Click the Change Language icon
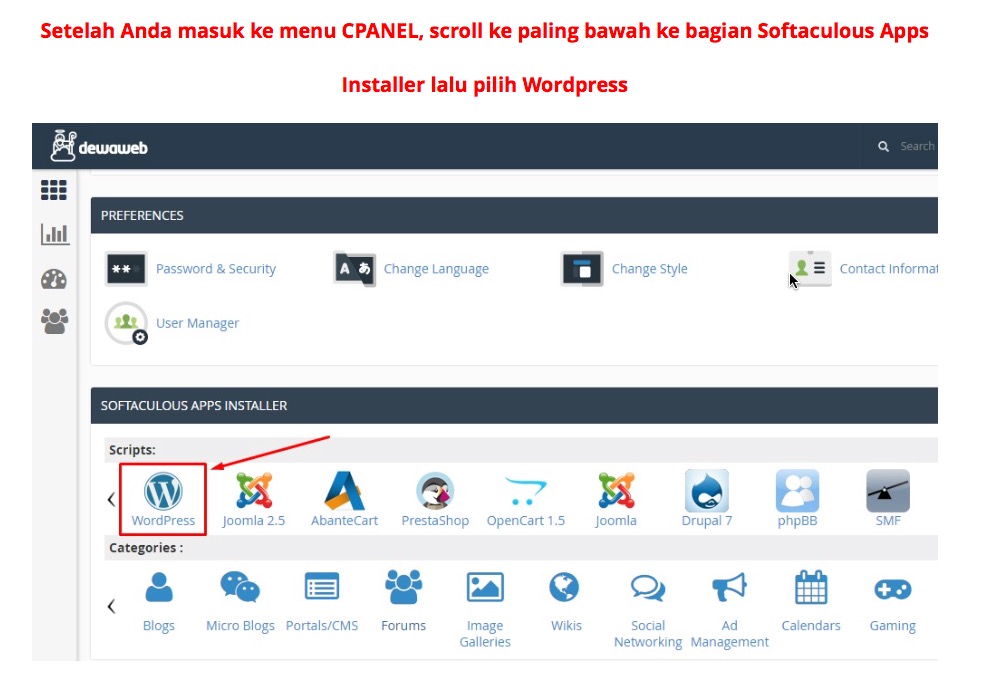This screenshot has width=984, height=676. pos(355,269)
